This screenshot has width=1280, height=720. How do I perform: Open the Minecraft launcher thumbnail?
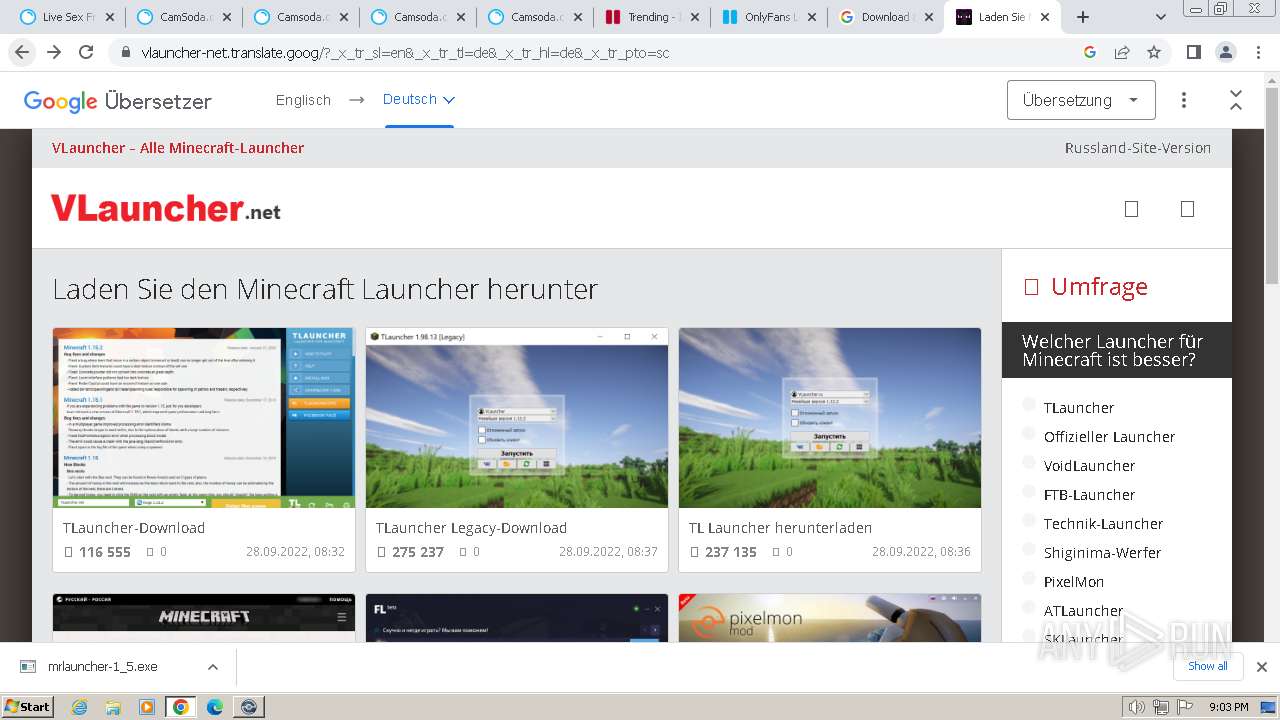point(204,618)
